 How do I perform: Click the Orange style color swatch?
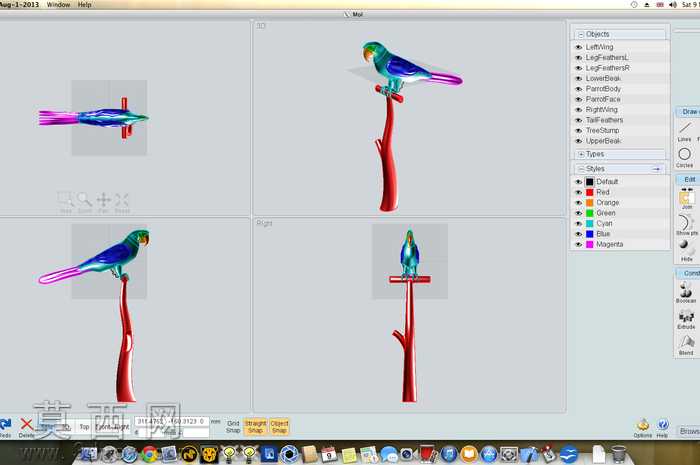590,203
